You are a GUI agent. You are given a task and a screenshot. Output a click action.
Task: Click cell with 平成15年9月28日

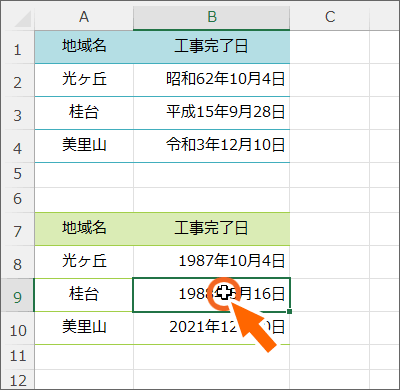(212, 113)
